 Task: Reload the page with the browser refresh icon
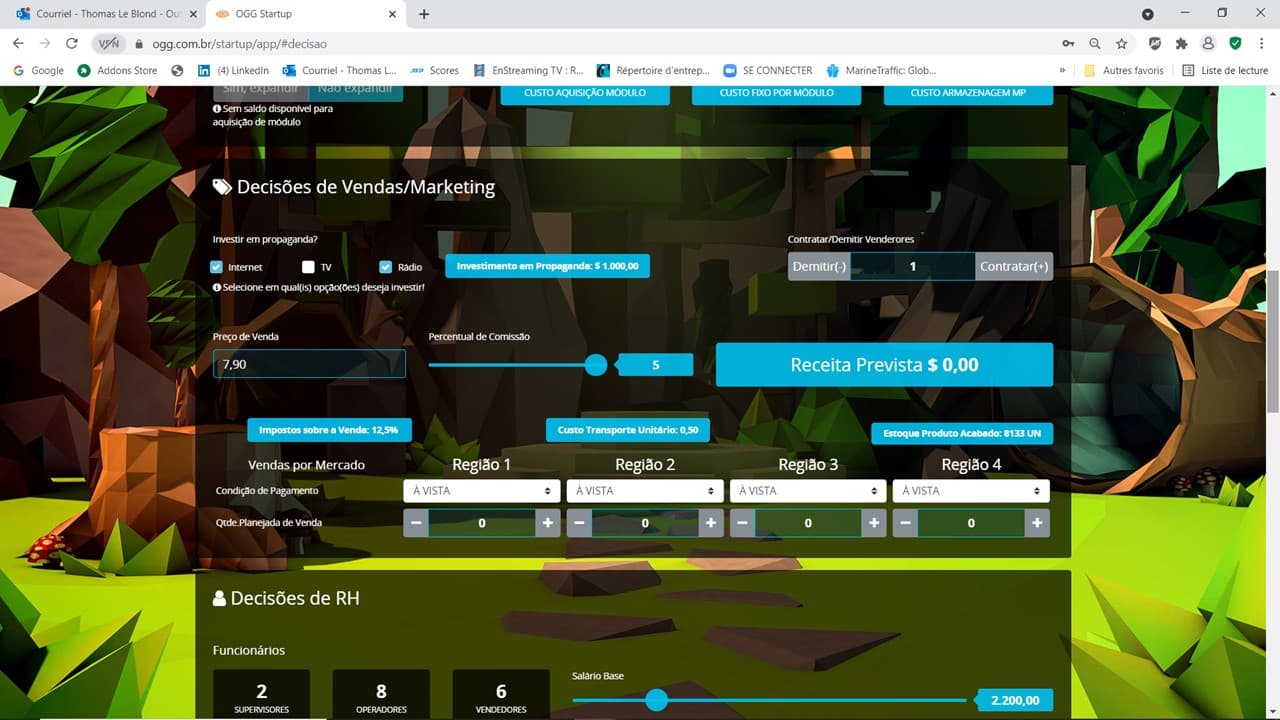click(x=72, y=44)
